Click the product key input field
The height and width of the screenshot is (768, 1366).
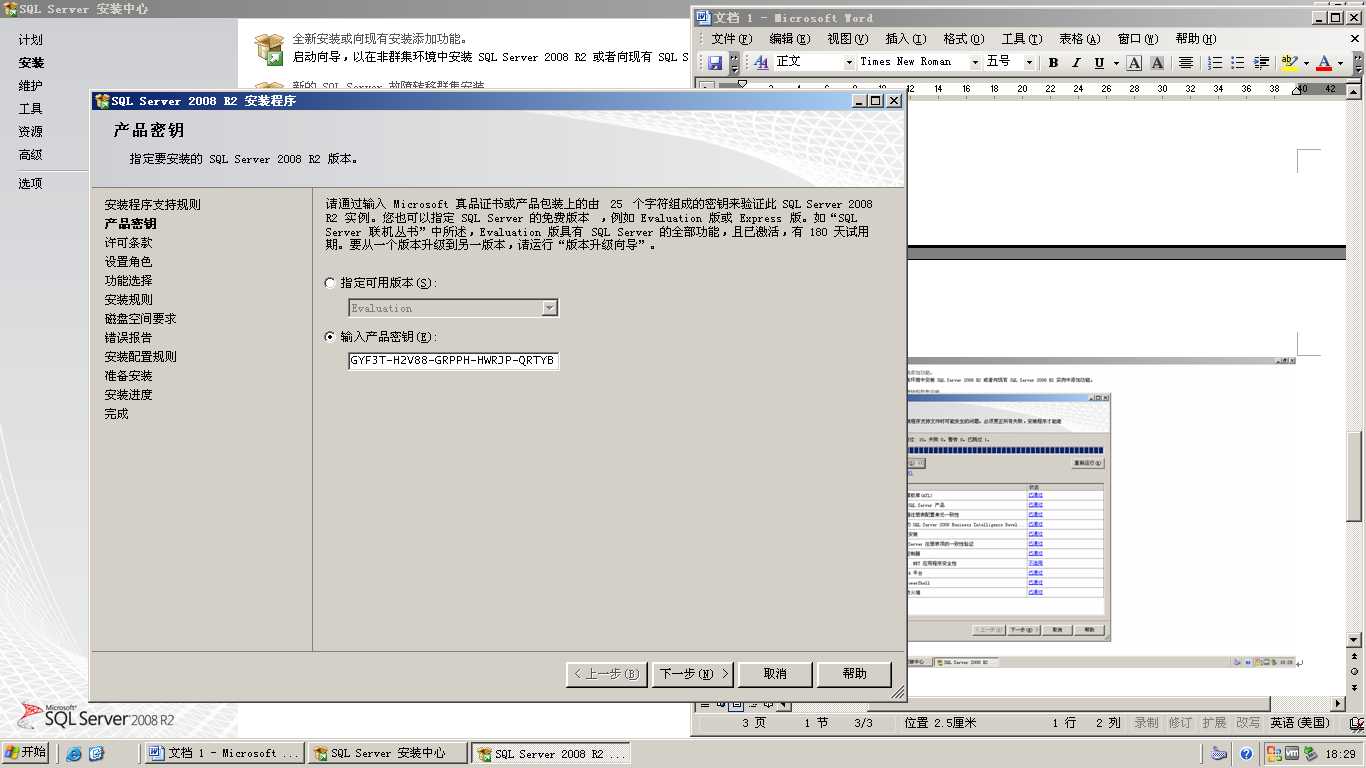(x=453, y=361)
